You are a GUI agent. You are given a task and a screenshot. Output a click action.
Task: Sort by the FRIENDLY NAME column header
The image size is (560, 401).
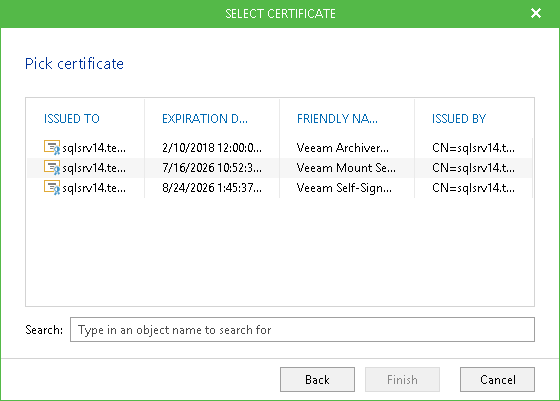337,119
